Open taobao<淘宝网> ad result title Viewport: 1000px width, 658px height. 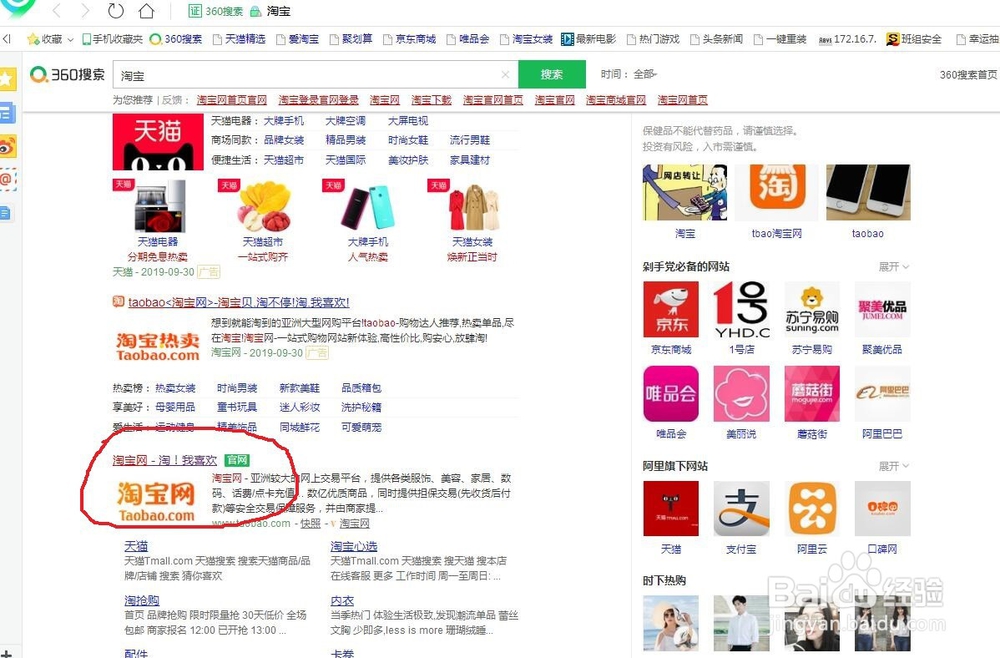239,302
